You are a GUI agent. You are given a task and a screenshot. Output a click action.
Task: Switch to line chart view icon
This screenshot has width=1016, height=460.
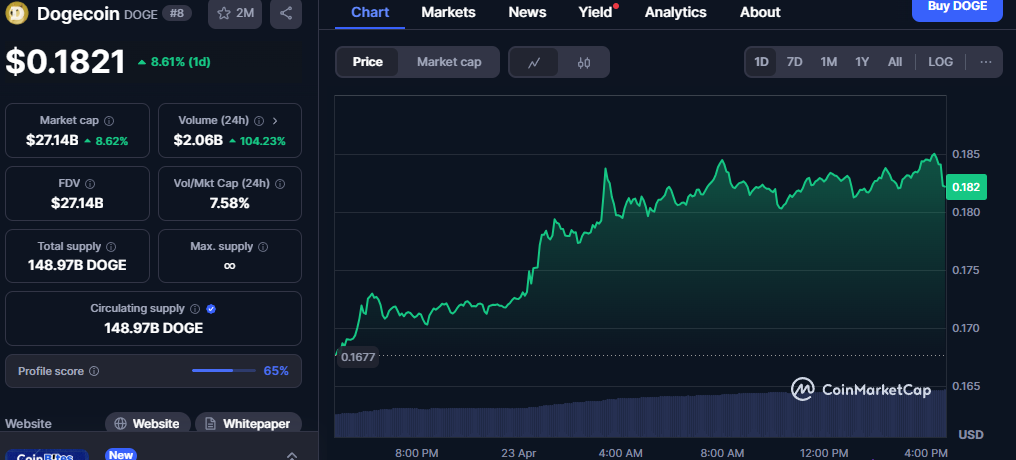pos(534,62)
